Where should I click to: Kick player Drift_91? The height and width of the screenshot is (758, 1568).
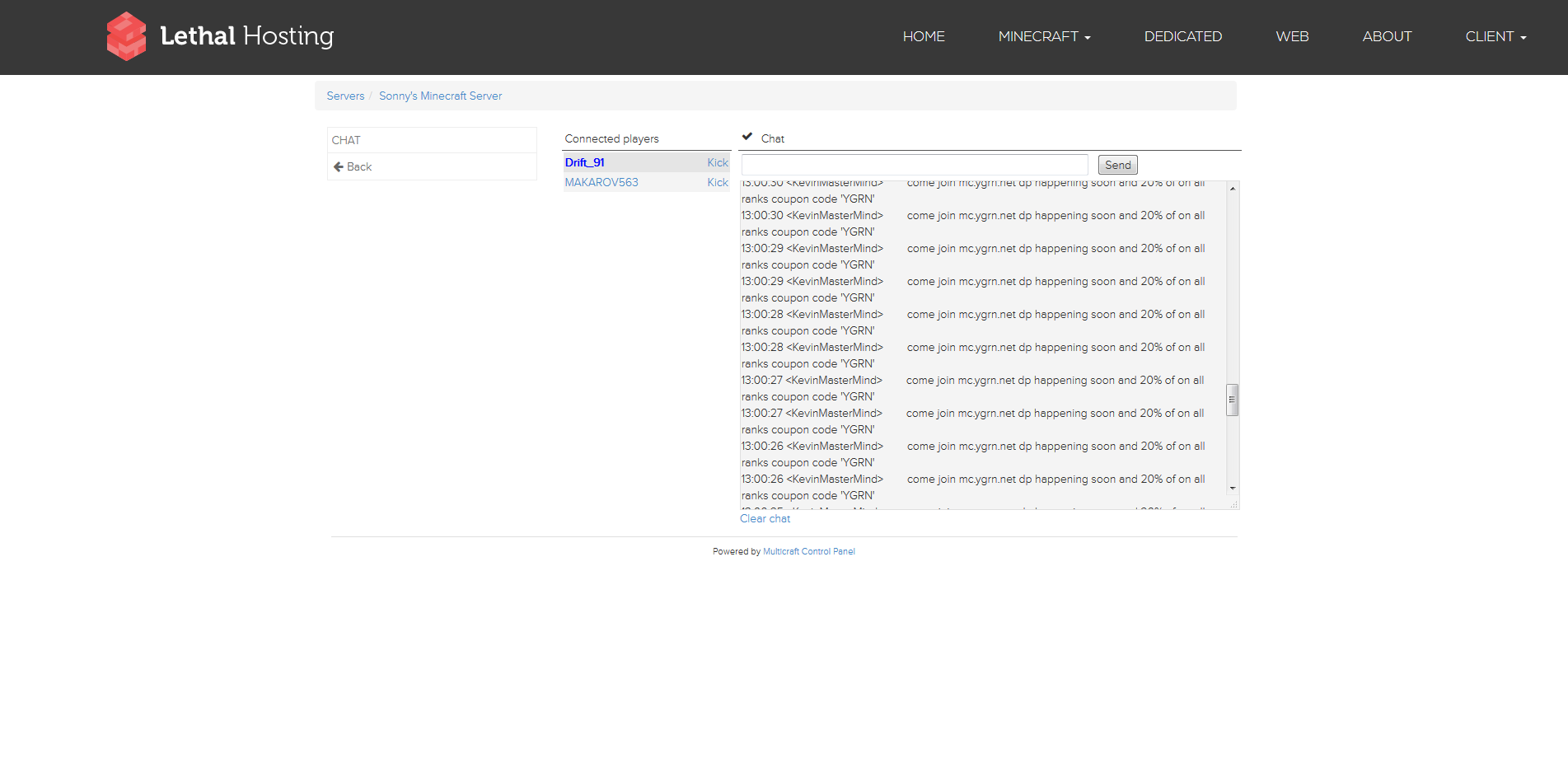click(717, 163)
